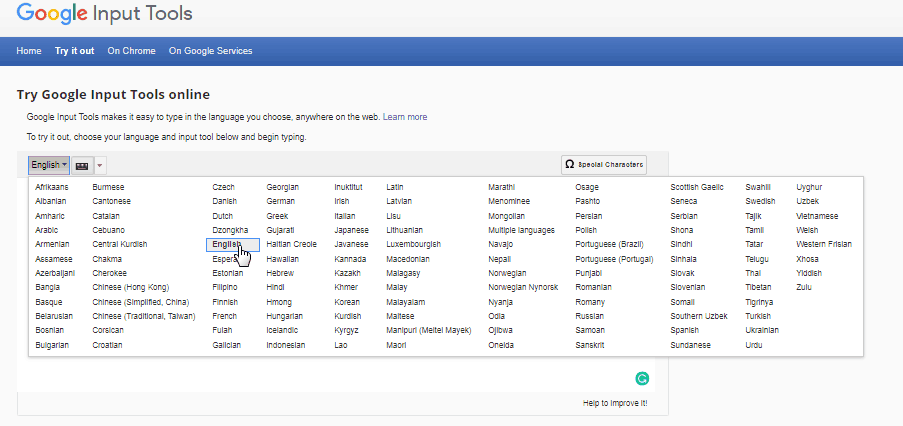Choose Zulu from the language list
The height and width of the screenshot is (426, 903).
(x=803, y=287)
